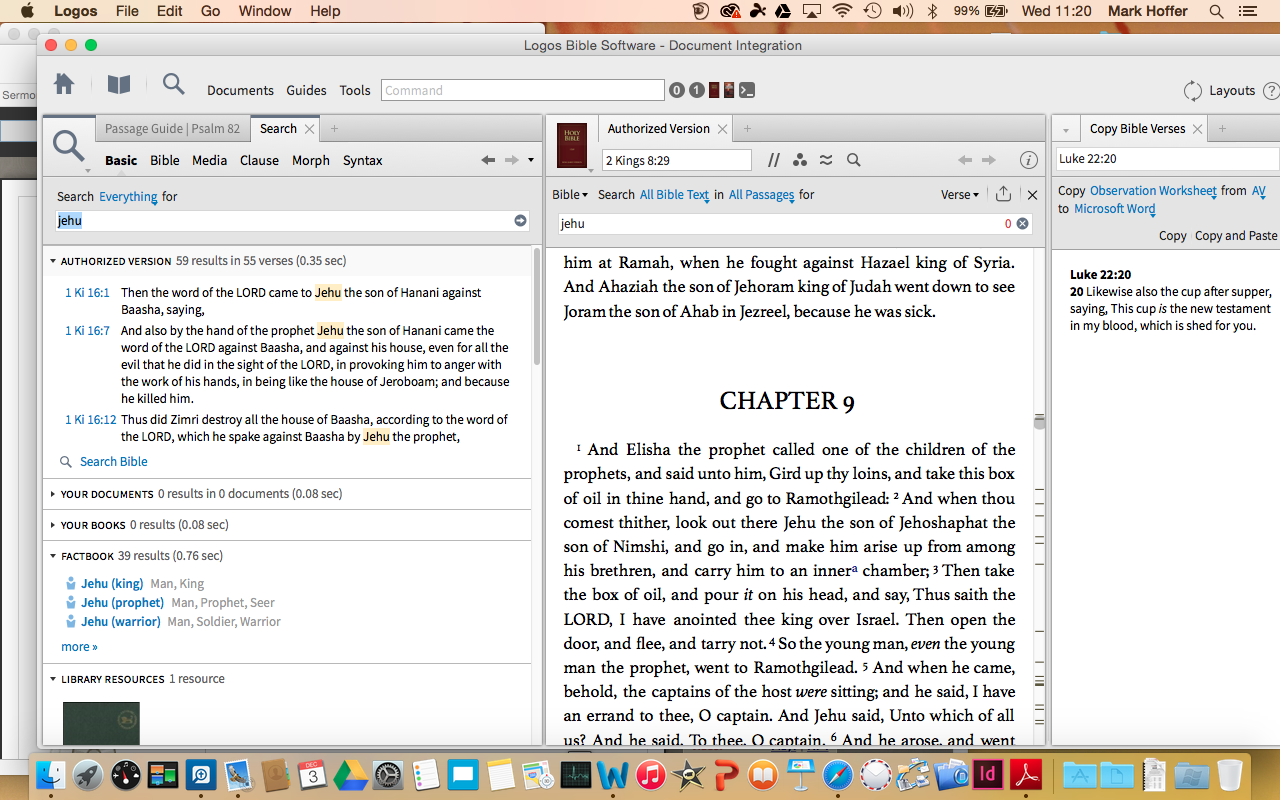Image resolution: width=1280 pixels, height=800 pixels.
Task: Collapse Factbook results section
Action: pyautogui.click(x=53, y=556)
